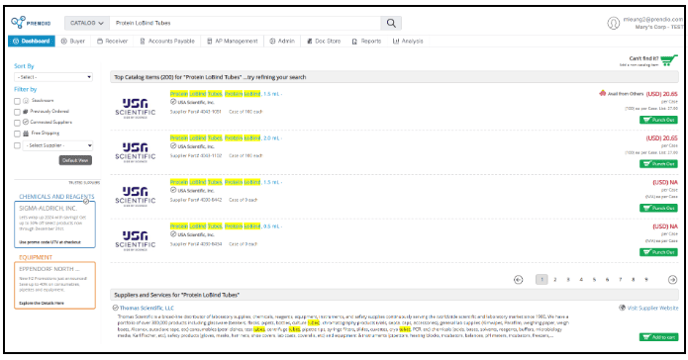Expand the Select Supplier dropdown
Screen dimensions: 688x360
click(x=57, y=145)
